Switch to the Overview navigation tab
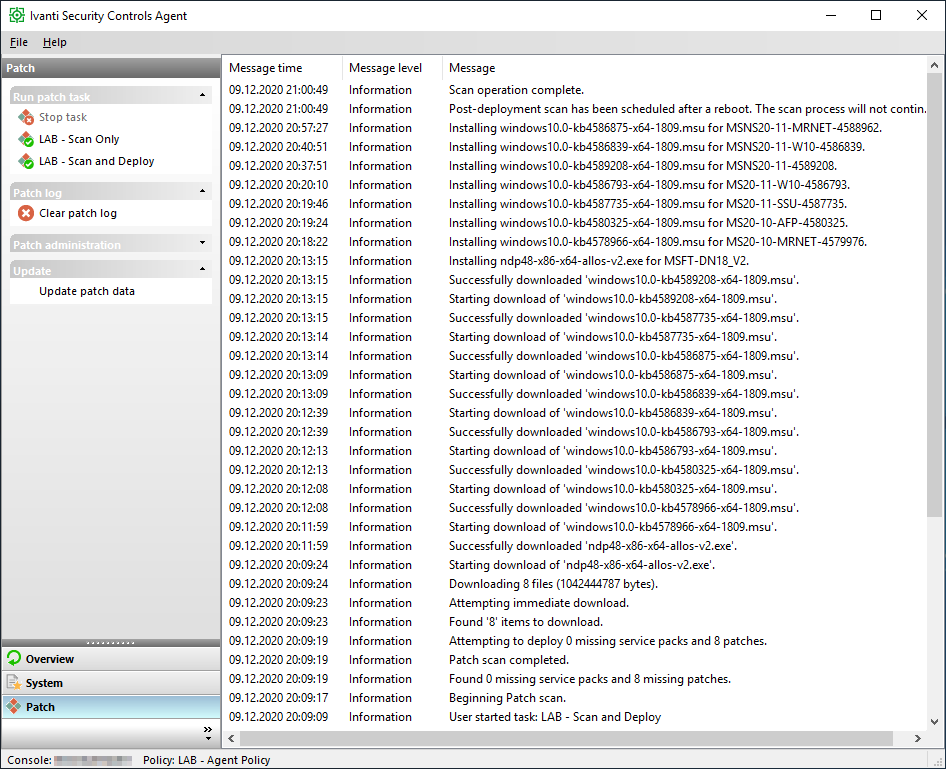Screen dimensions: 946x769 point(111,659)
